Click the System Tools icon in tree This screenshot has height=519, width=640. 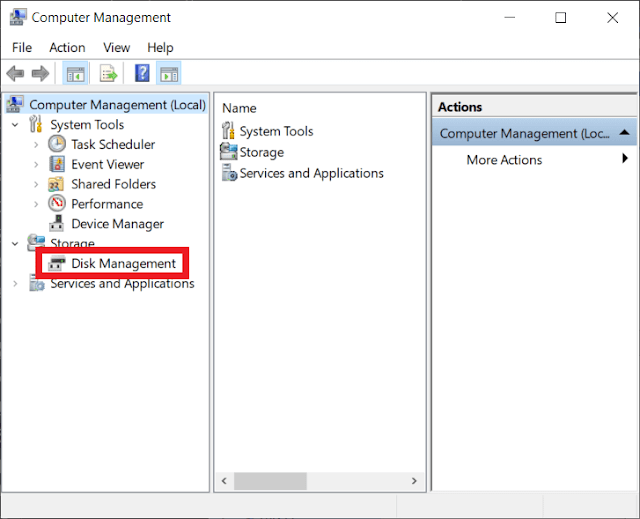[36, 124]
